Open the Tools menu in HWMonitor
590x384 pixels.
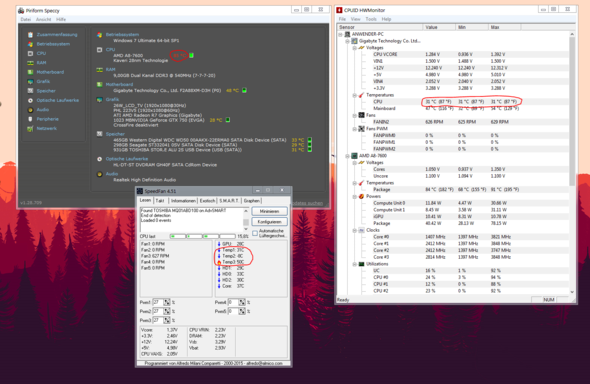click(371, 19)
